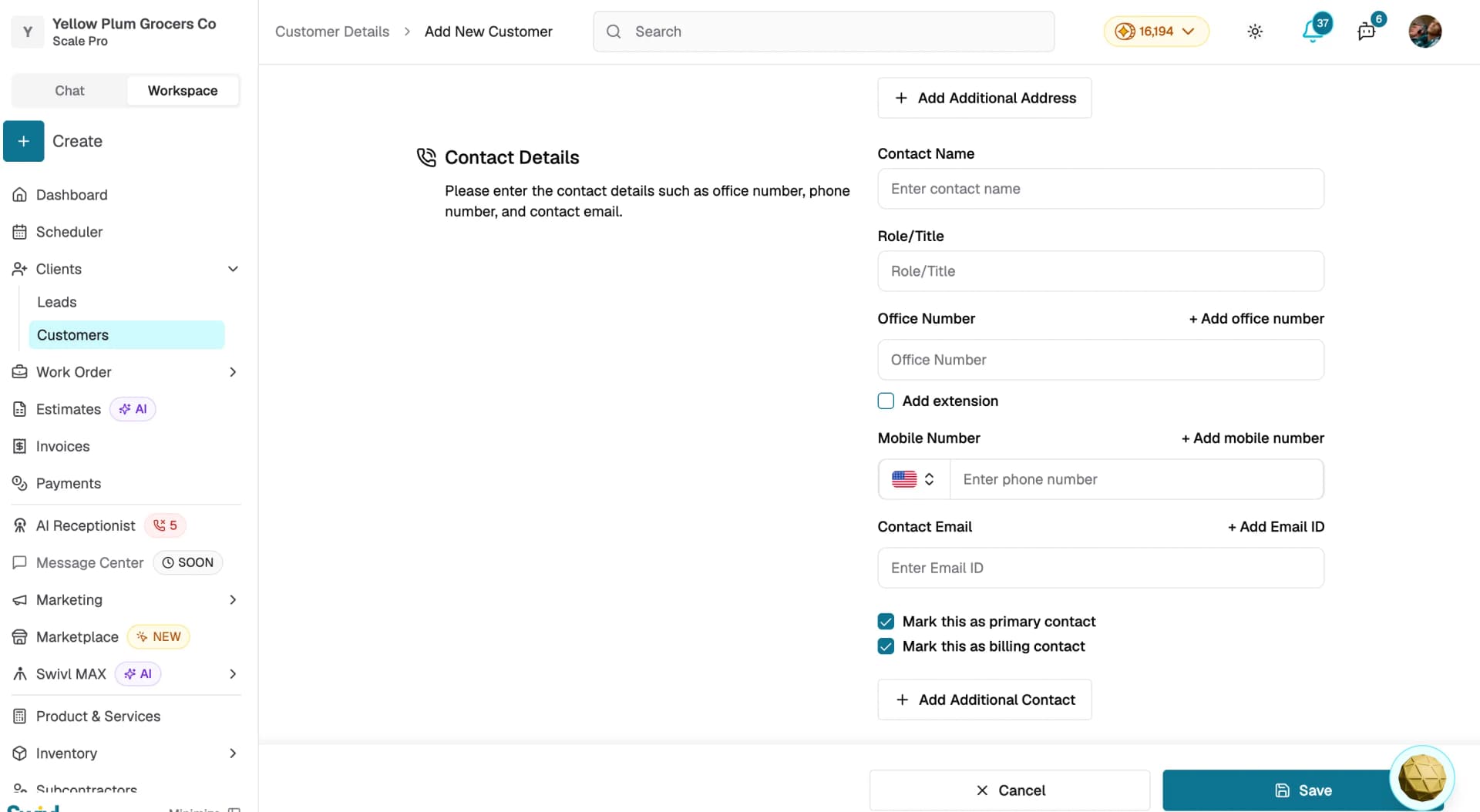The image size is (1480, 812).
Task: Open the 16,194 credits dropdown
Action: (1155, 32)
